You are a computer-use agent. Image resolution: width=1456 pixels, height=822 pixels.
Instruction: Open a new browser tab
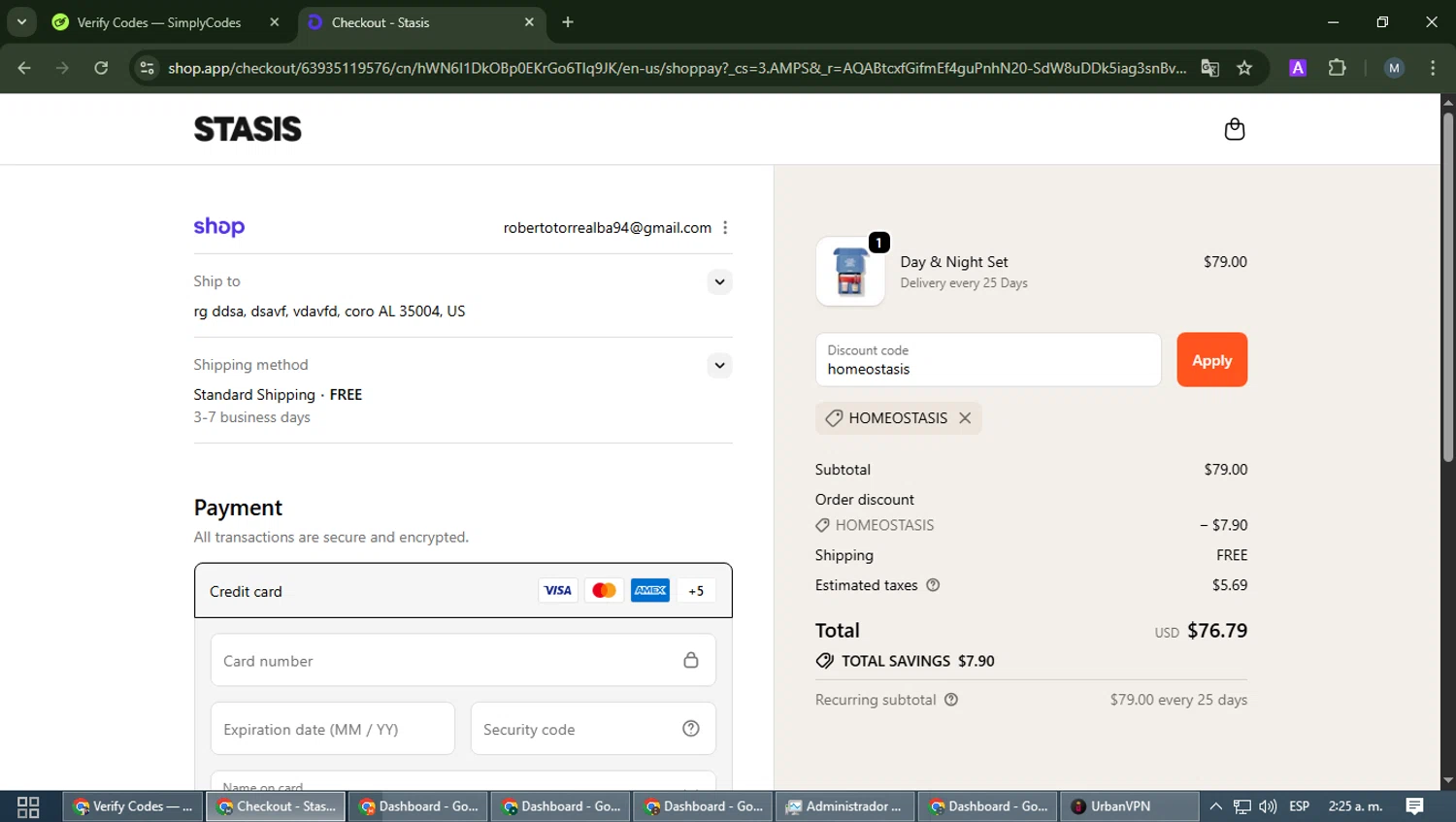568,22
